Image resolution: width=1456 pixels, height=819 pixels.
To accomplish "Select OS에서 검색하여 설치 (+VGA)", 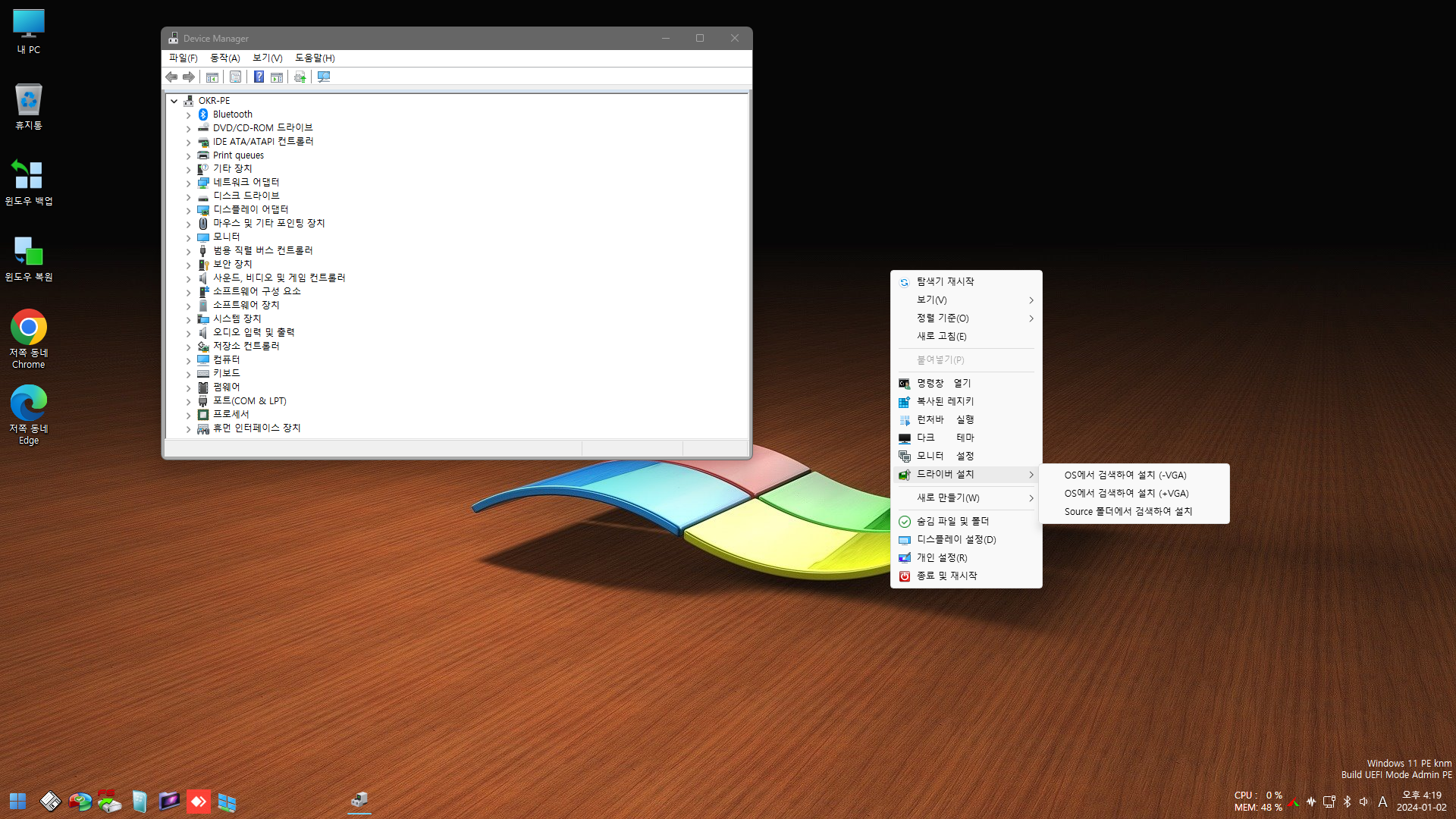I will coord(1134,494).
